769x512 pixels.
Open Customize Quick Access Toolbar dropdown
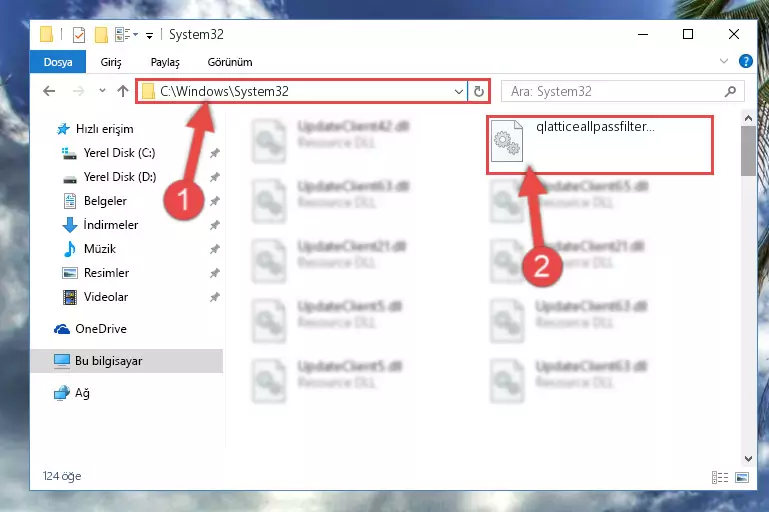coord(149,35)
